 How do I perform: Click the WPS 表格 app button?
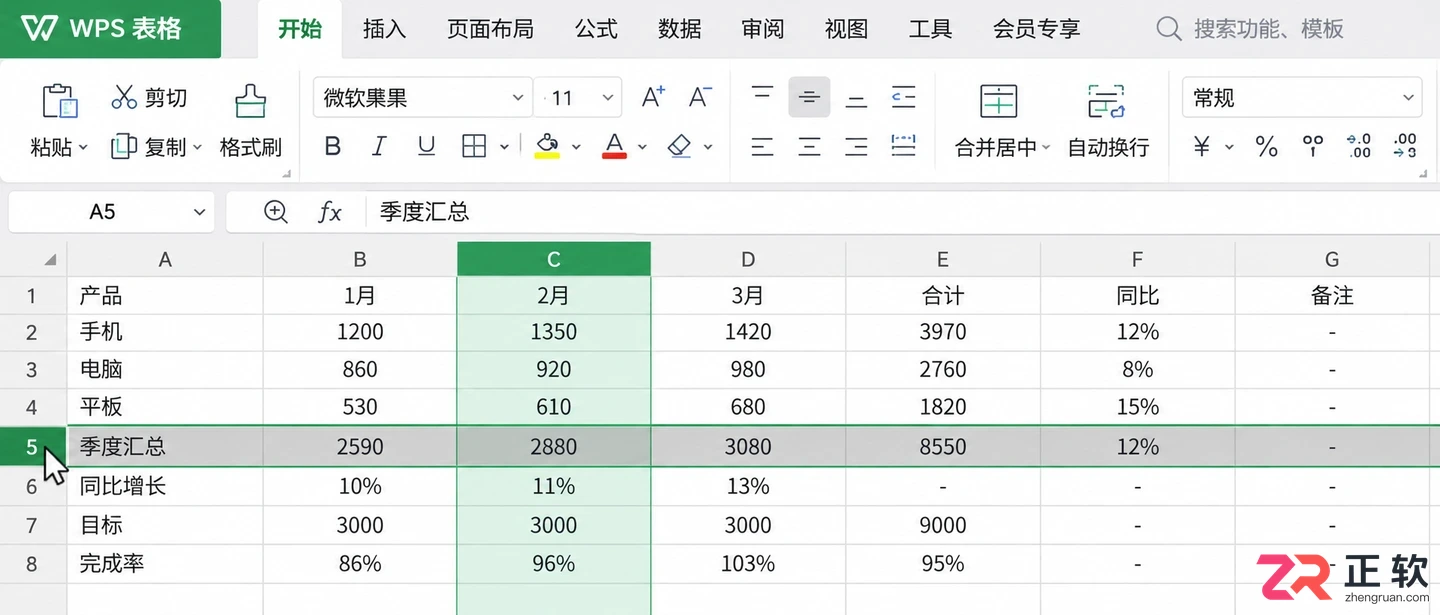110,28
